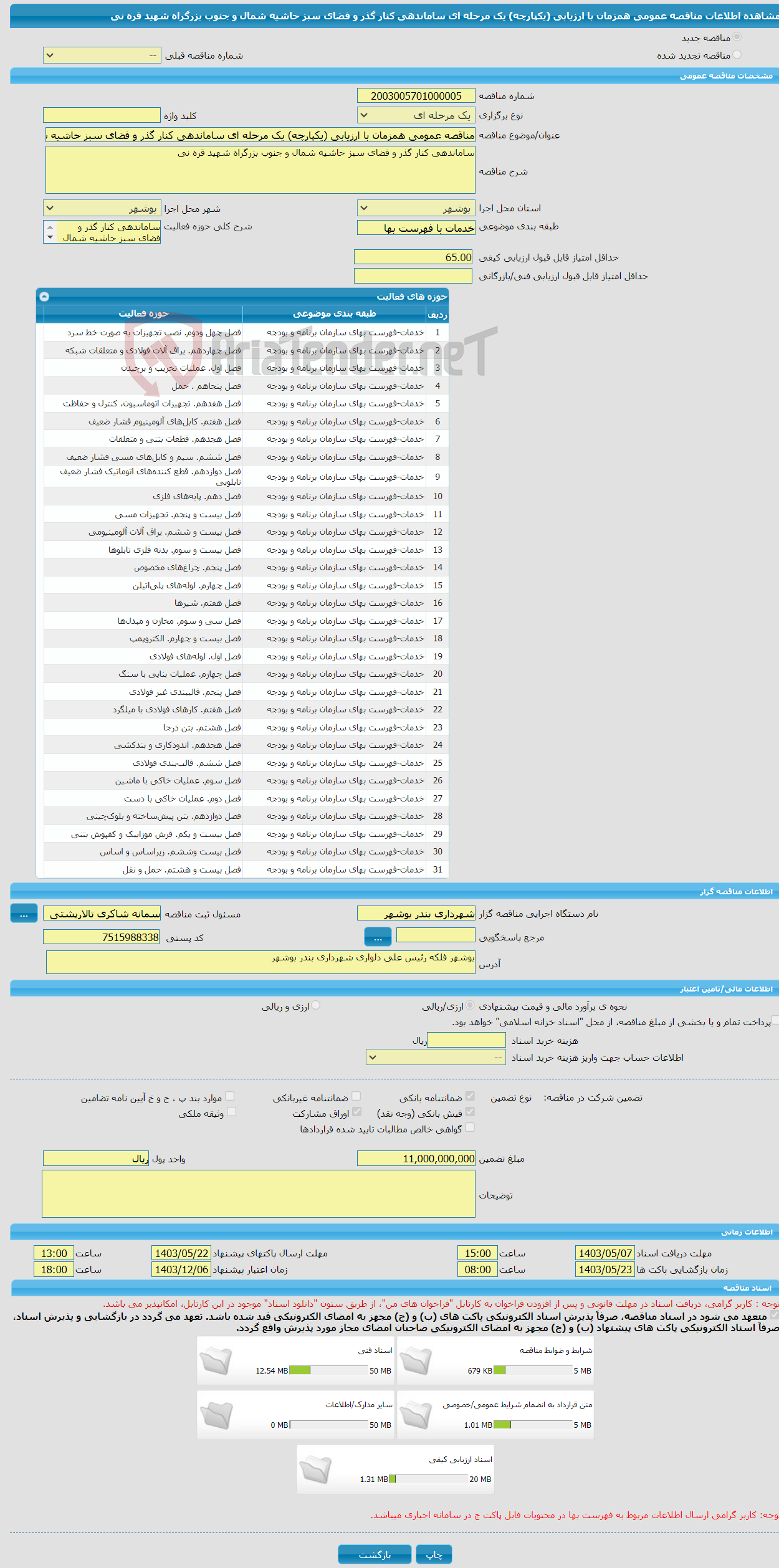
Task: Click the کلید واژه input field
Action: (102, 115)
